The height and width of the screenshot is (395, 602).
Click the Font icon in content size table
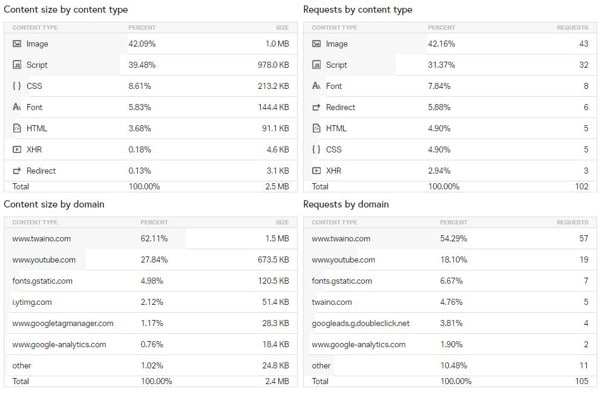(x=17, y=107)
